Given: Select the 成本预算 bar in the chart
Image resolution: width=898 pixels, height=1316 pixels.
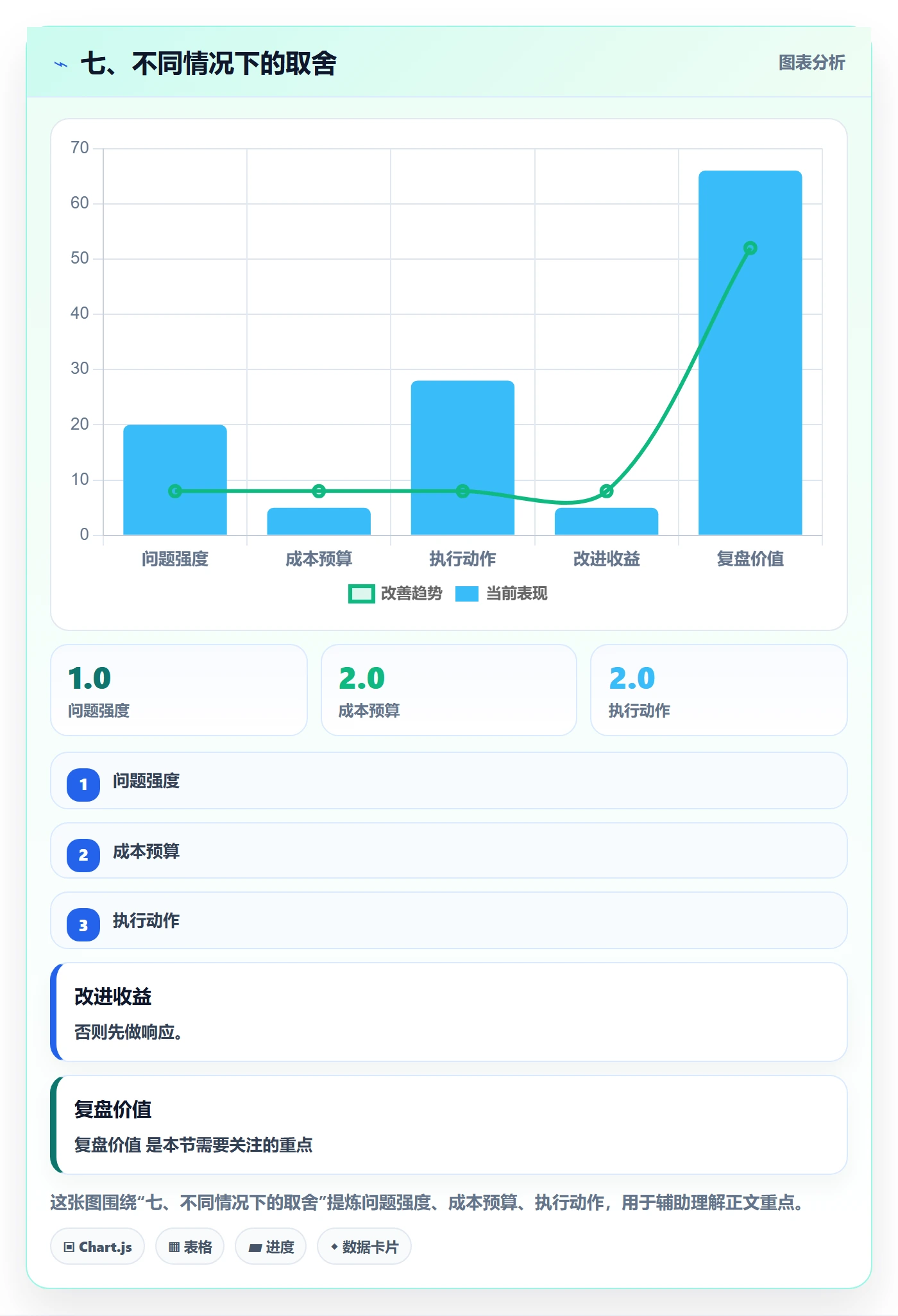Looking at the screenshot, I should [x=319, y=521].
